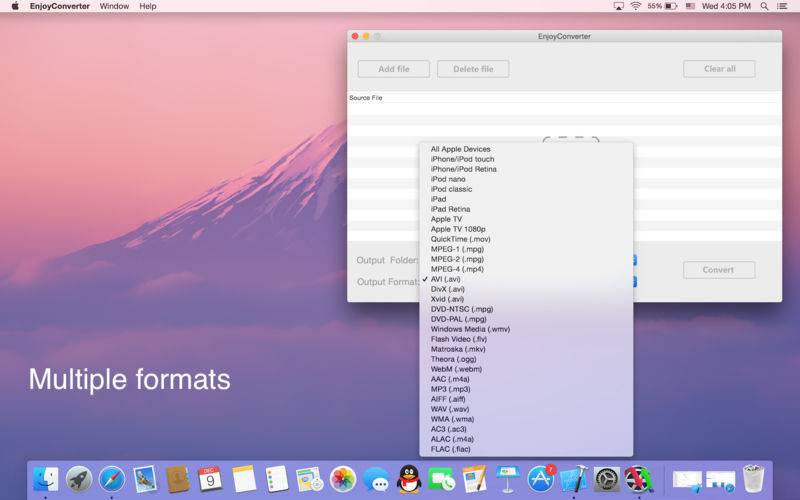Select Xvid (.avi) format

pos(526,299)
